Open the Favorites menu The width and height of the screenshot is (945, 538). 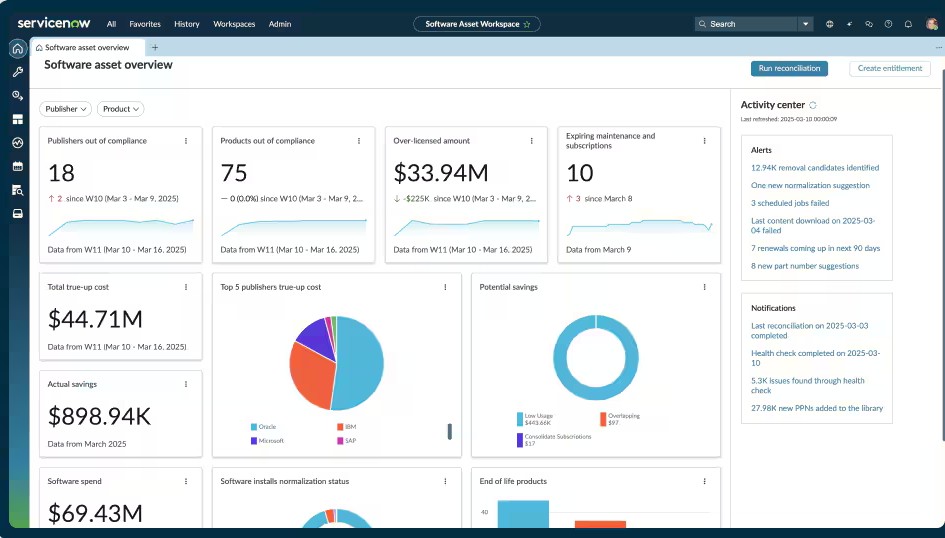145,24
